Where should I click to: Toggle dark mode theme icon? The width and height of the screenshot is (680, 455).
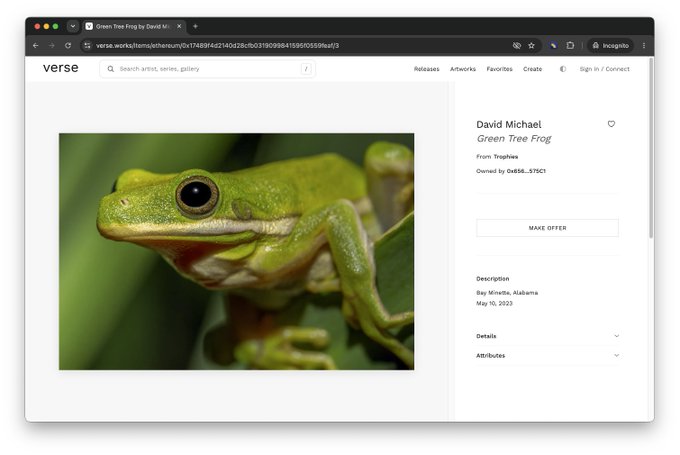tap(563, 69)
